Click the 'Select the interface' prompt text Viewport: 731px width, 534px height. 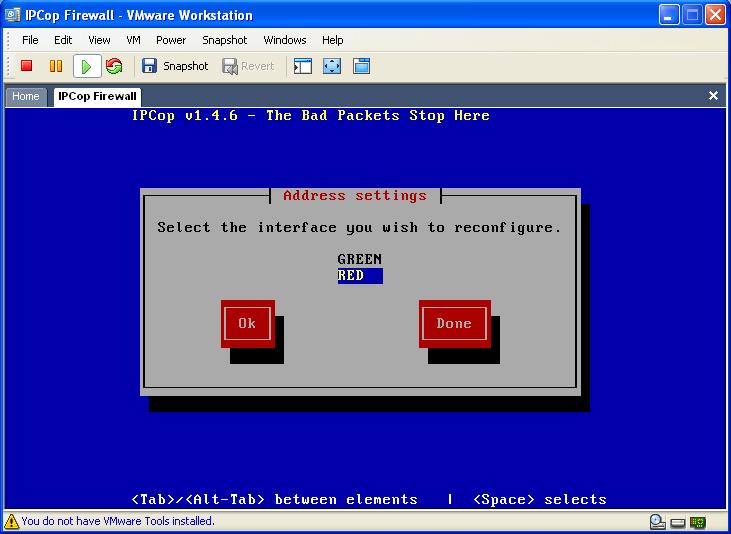[359, 228]
